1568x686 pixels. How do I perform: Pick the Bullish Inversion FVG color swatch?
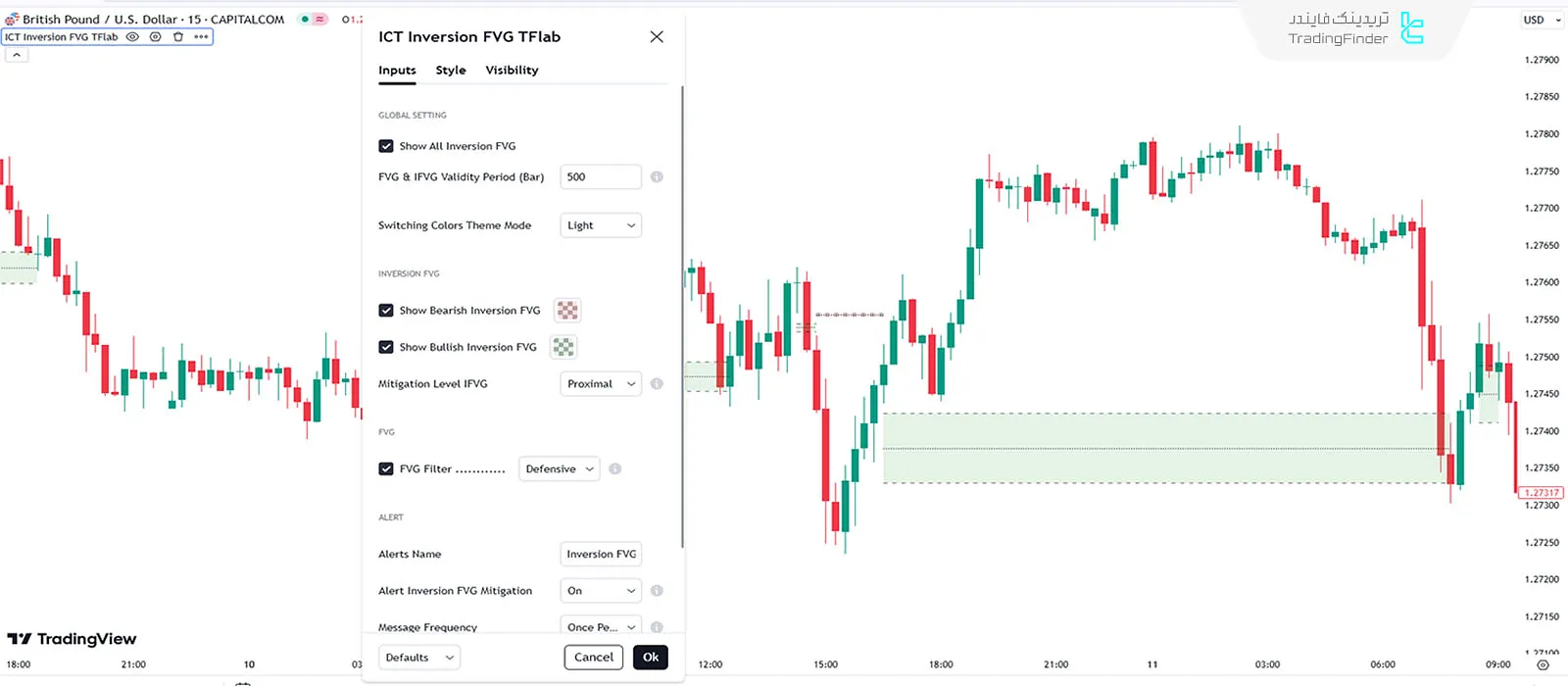point(563,347)
